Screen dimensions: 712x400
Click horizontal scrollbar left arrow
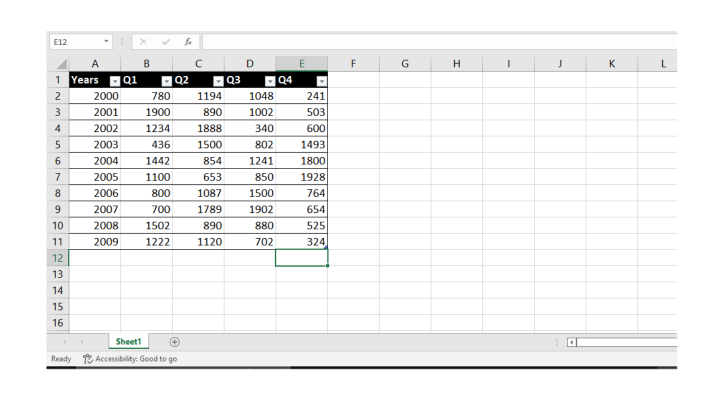(x=572, y=342)
